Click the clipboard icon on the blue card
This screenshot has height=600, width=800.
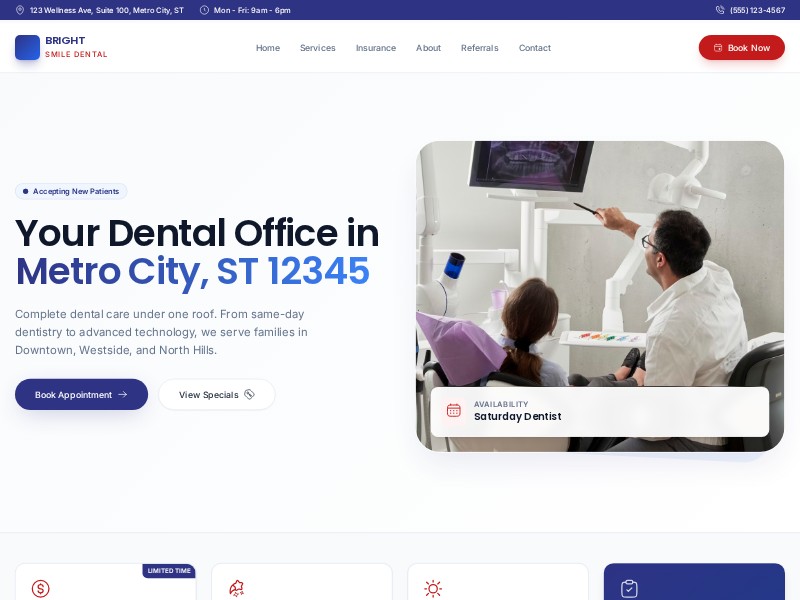coord(629,589)
